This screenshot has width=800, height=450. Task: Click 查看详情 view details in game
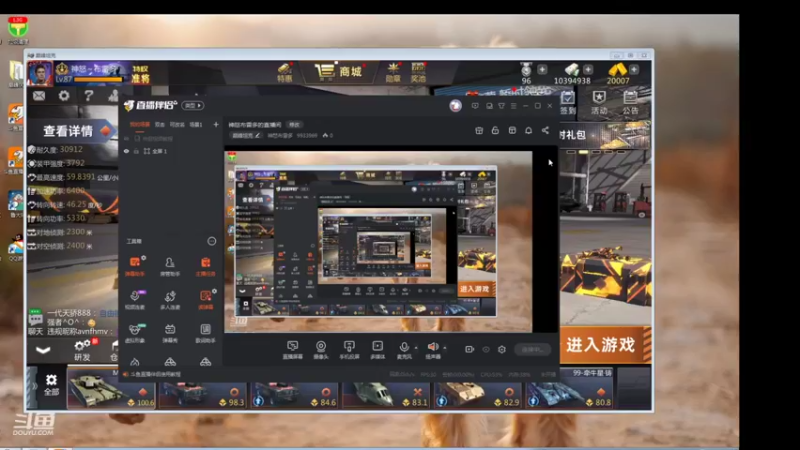click(71, 131)
